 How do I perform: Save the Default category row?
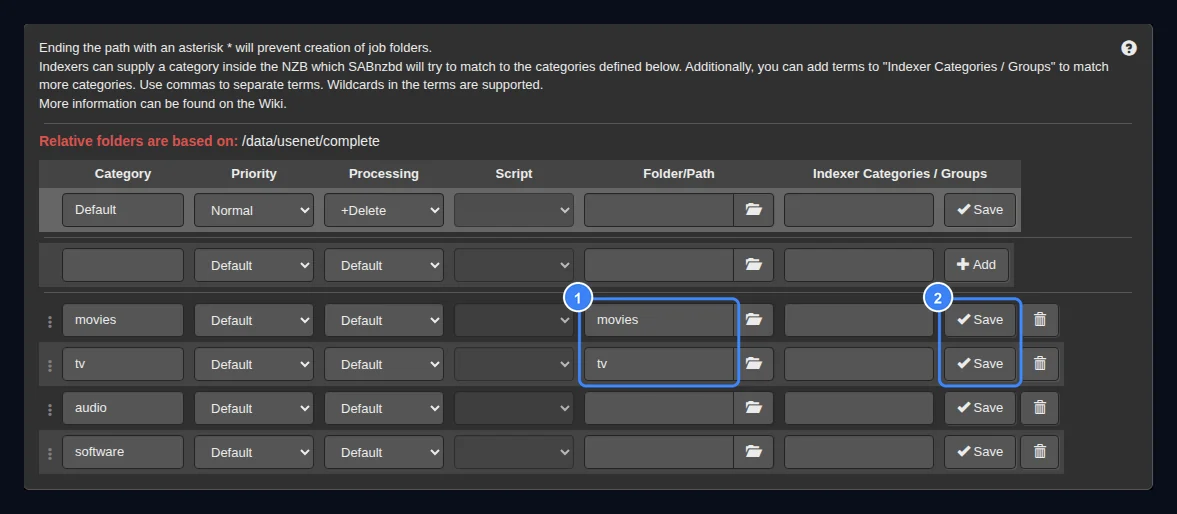[x=980, y=210]
